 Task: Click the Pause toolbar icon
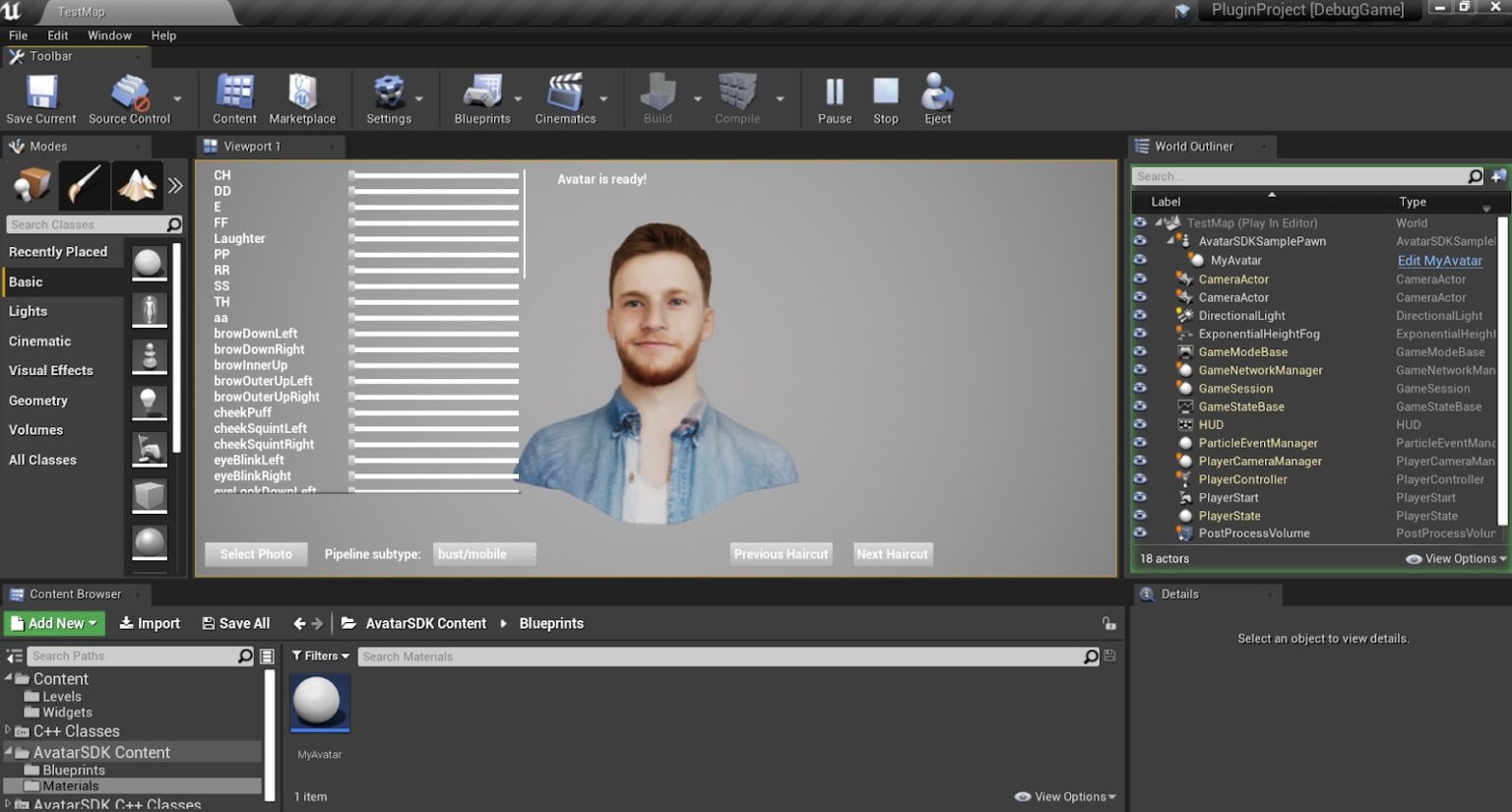[x=833, y=95]
